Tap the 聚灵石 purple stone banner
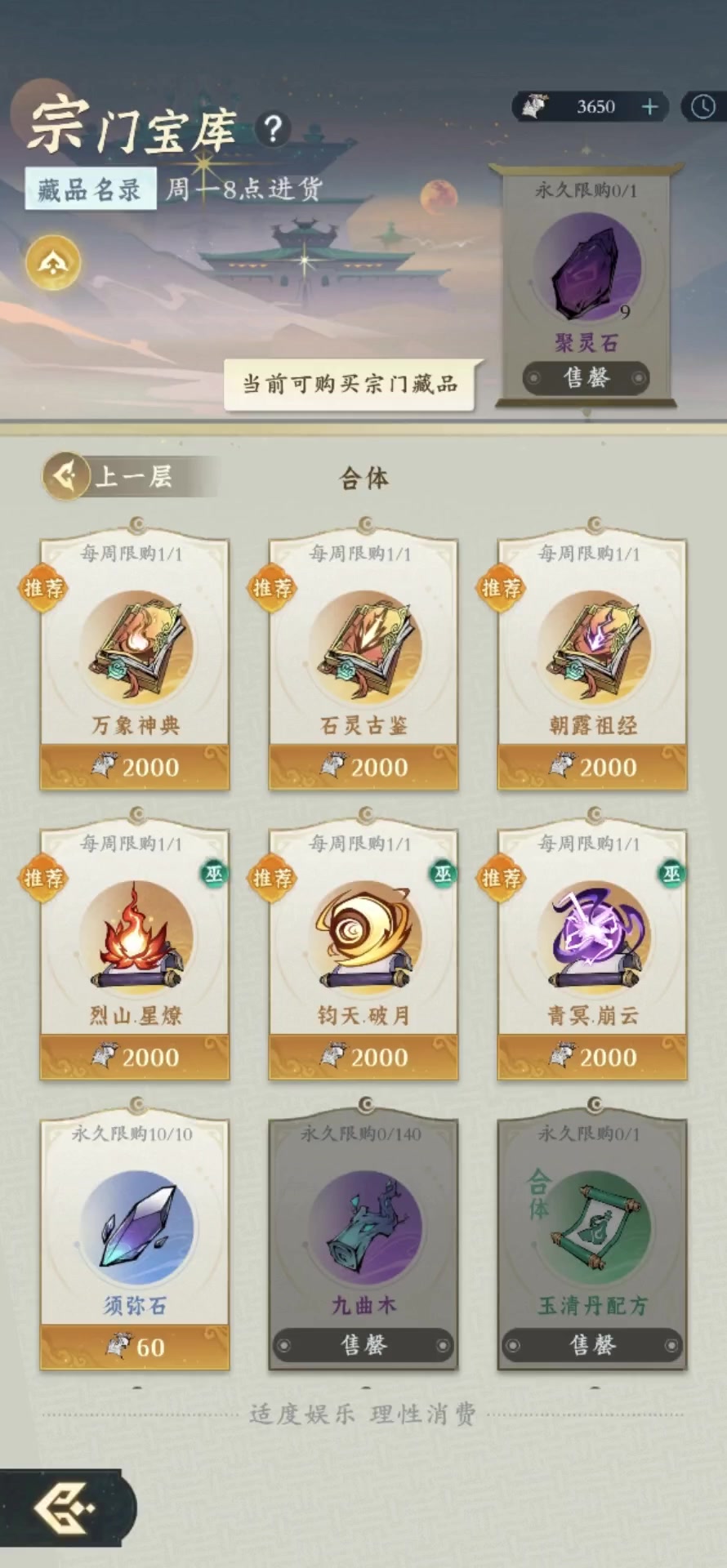This screenshot has width=727, height=1568. click(587, 284)
